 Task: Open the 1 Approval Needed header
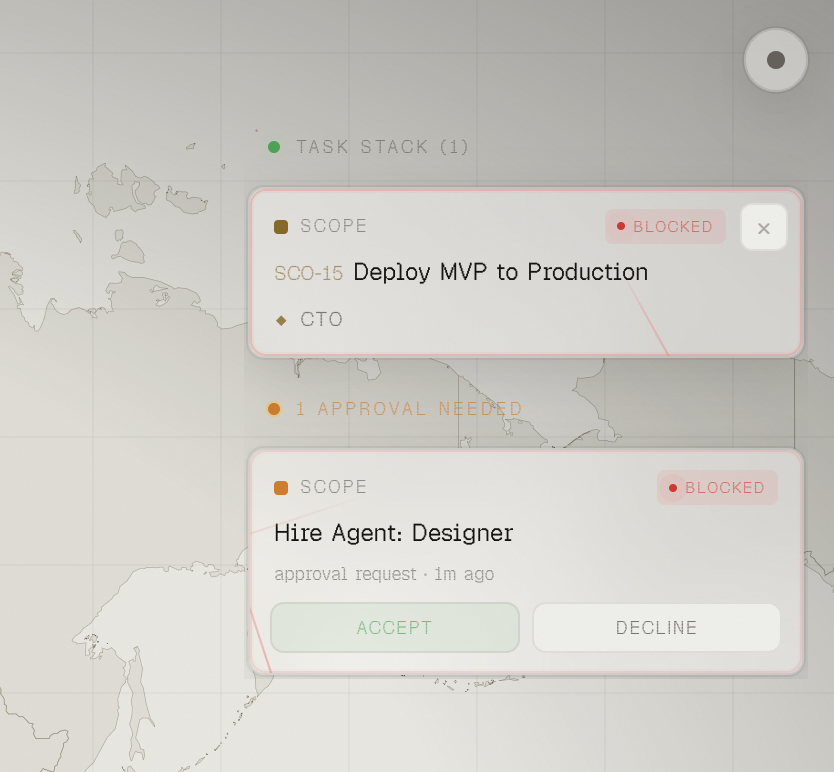coord(409,409)
